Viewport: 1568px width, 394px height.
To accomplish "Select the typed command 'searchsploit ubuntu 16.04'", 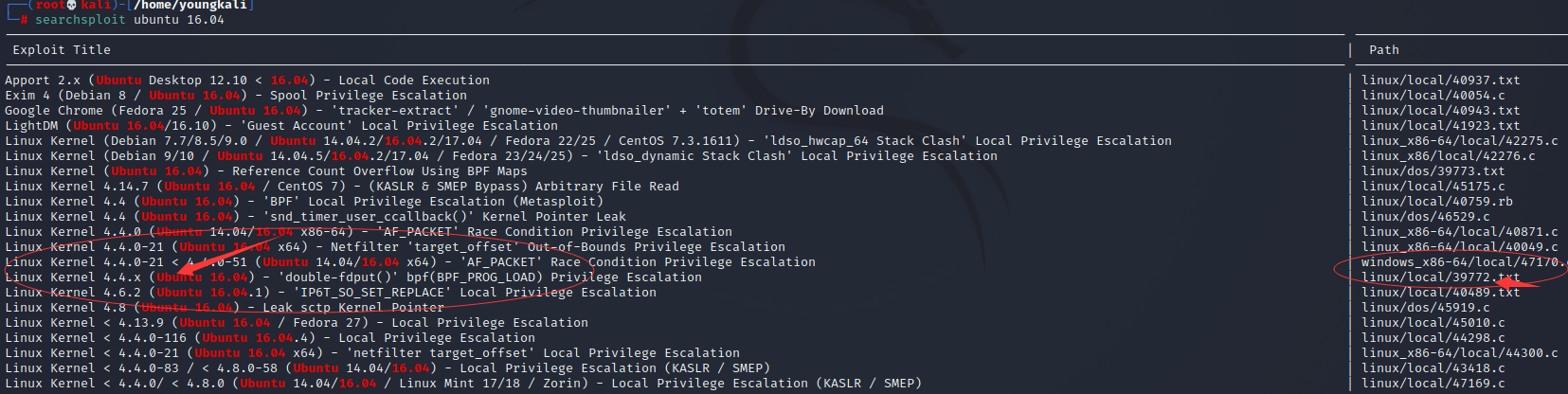I will 130,19.
